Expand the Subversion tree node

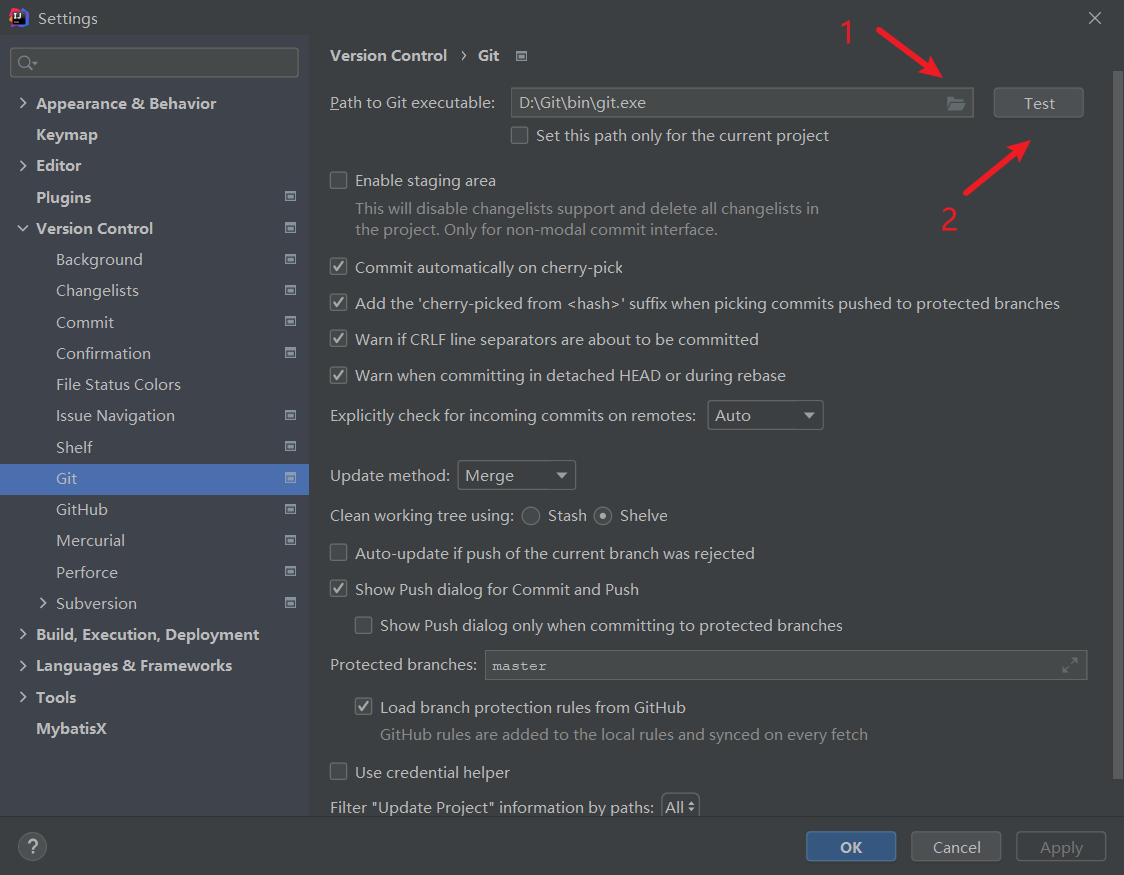43,603
